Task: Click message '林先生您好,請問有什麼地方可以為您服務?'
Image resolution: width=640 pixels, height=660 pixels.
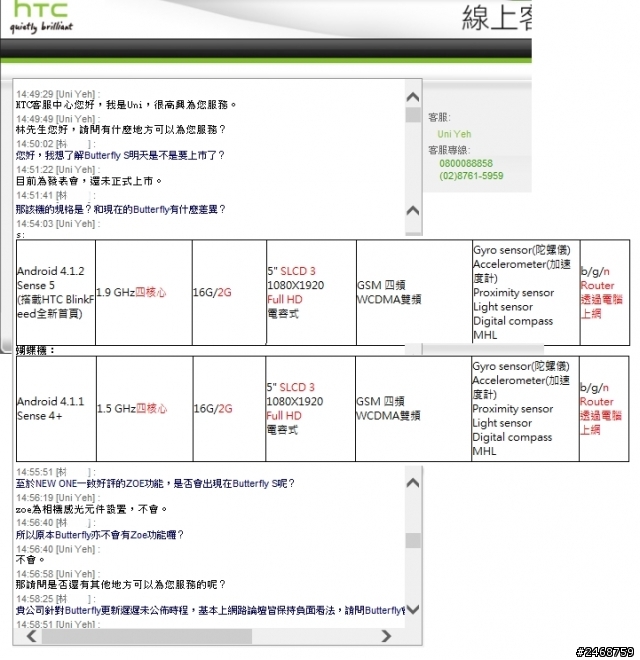Action: pyautogui.click(x=121, y=130)
